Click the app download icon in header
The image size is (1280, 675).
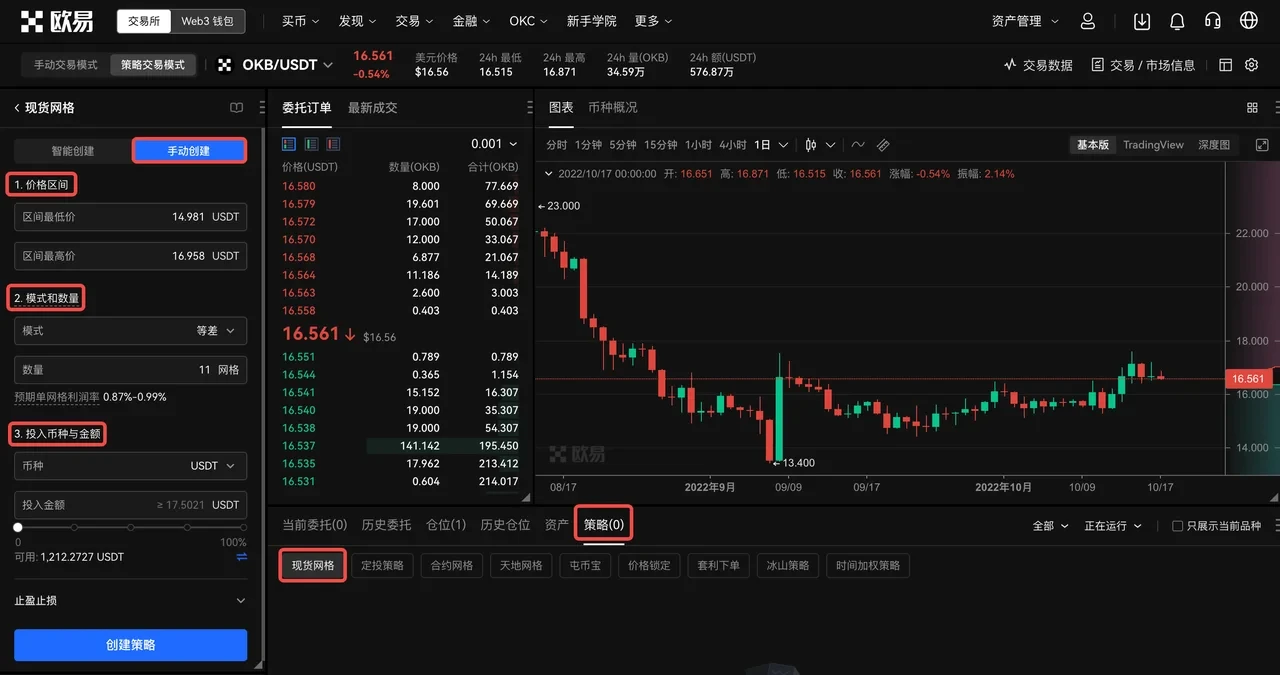[x=1141, y=20]
